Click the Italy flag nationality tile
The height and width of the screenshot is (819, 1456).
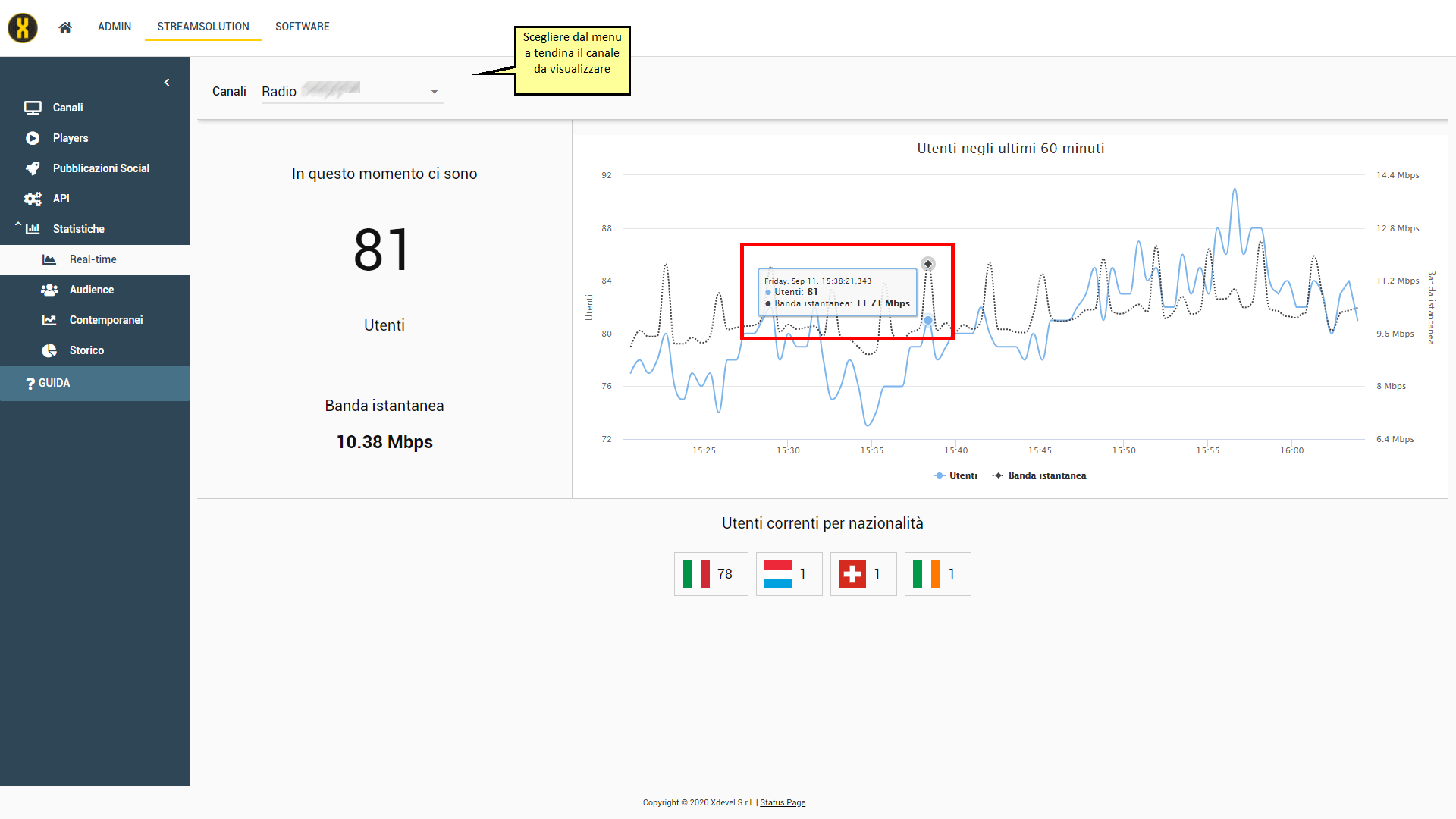(711, 574)
